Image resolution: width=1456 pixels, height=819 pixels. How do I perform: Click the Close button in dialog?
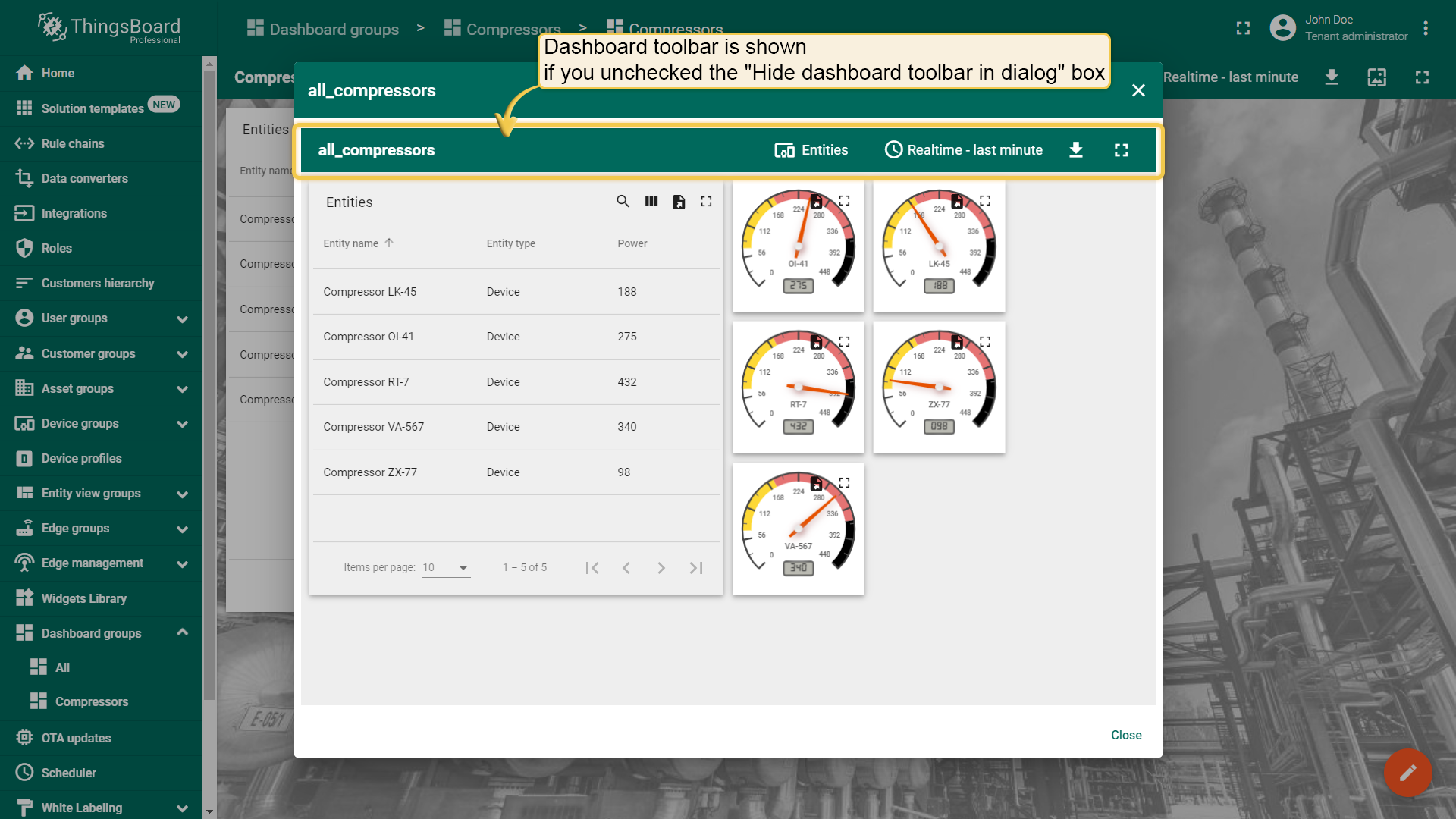(1125, 735)
